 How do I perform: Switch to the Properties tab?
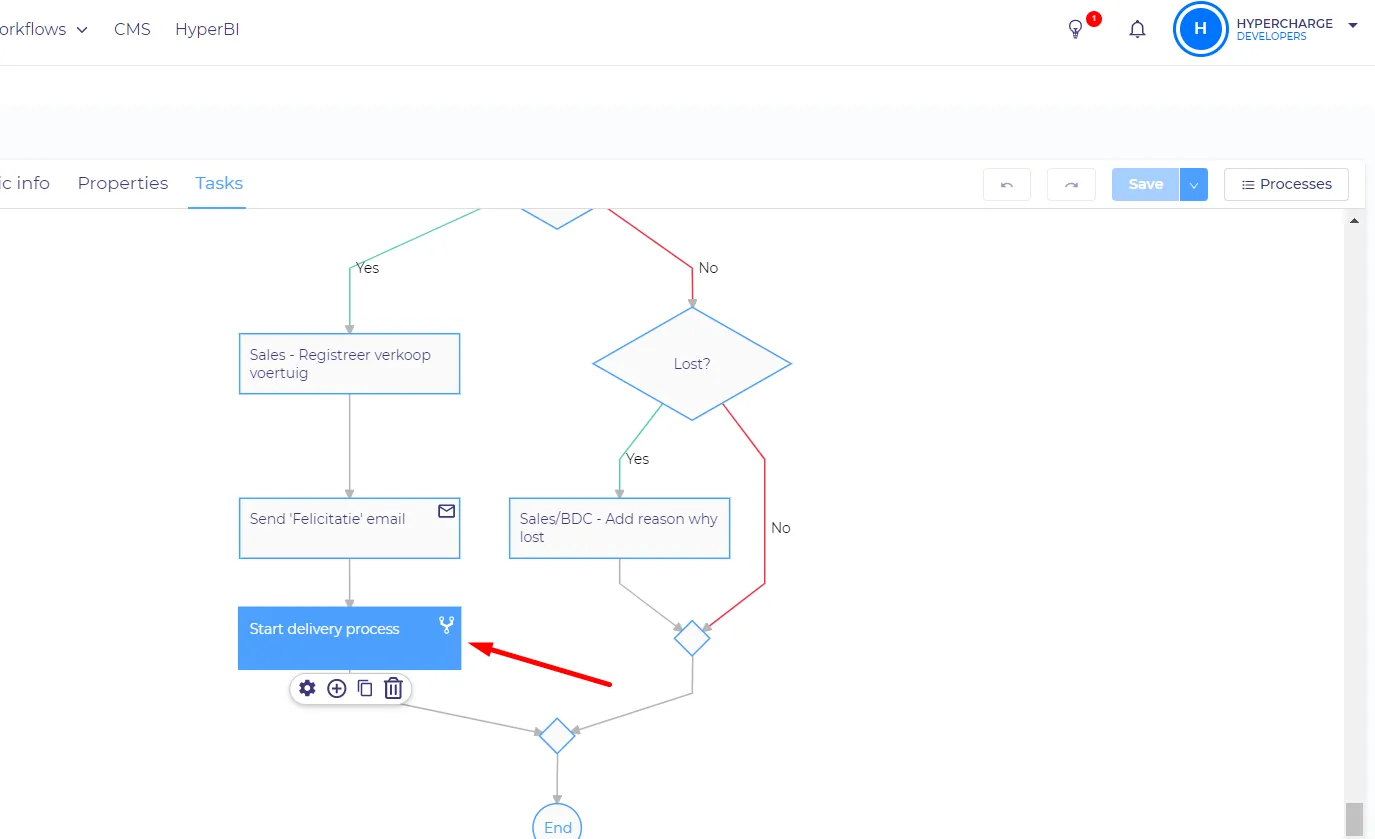[x=123, y=183]
